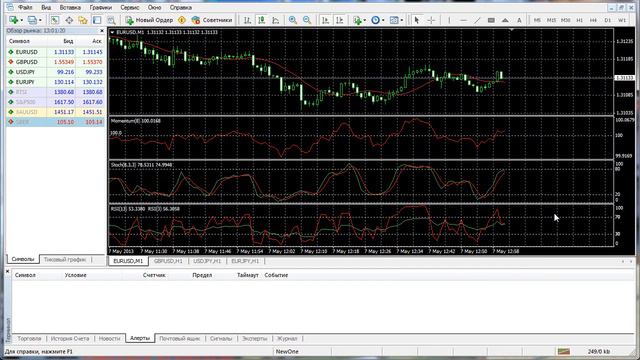Click the triangle next to EURUSD,M1 chart title
The height and width of the screenshot is (360, 640).
point(112,32)
